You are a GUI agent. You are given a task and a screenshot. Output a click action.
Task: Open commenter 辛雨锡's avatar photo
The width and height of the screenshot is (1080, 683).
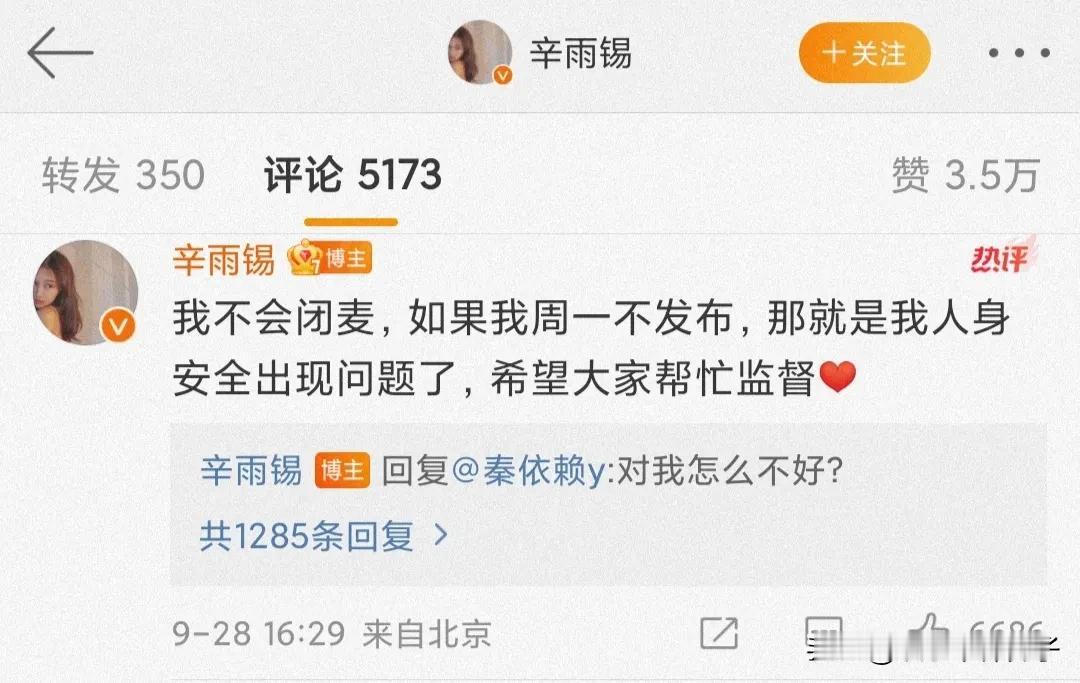pyautogui.click(x=85, y=292)
